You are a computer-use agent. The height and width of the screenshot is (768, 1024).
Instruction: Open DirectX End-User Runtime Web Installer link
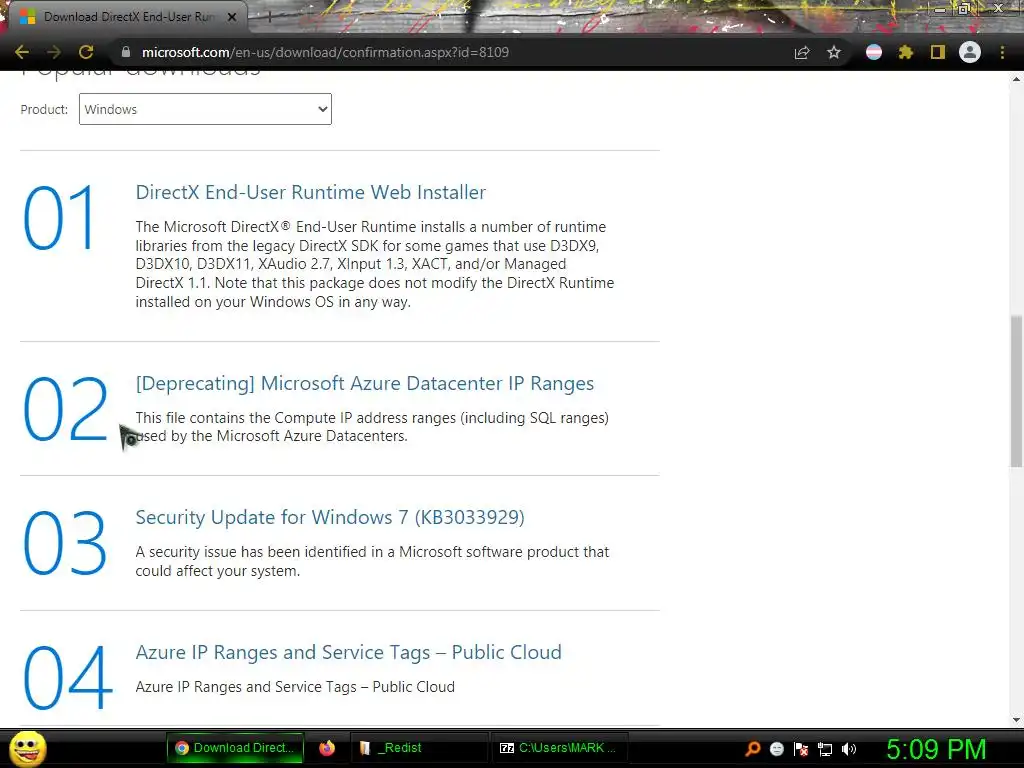[x=311, y=192]
